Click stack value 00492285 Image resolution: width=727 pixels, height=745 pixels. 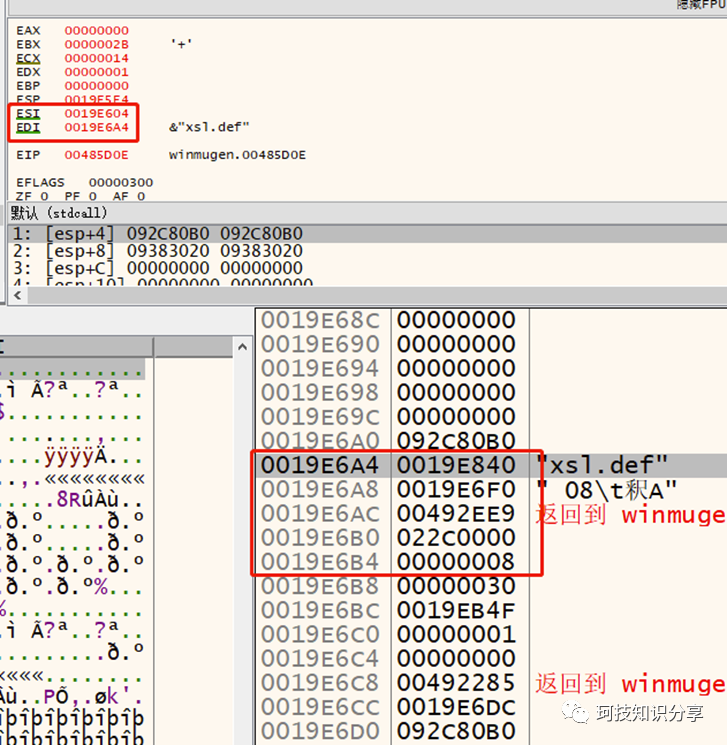pos(456,683)
